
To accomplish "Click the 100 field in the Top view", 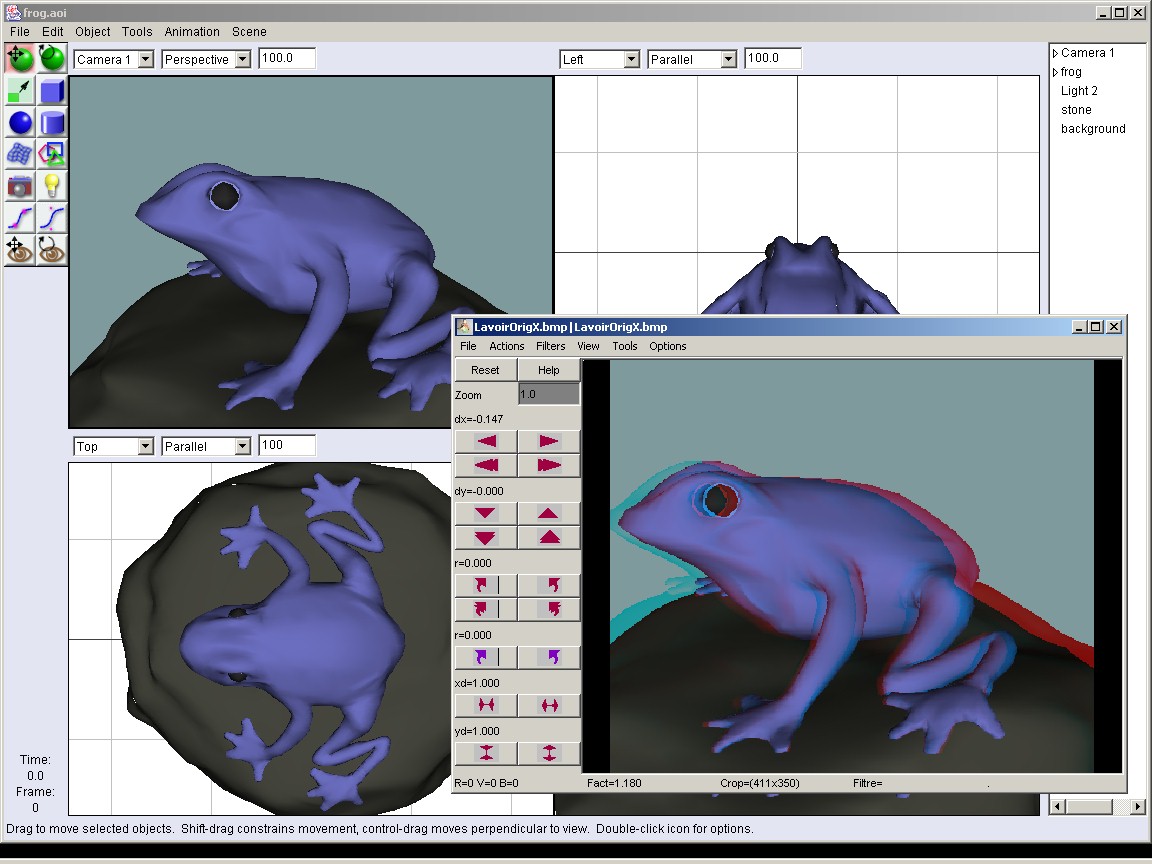I will coord(287,444).
